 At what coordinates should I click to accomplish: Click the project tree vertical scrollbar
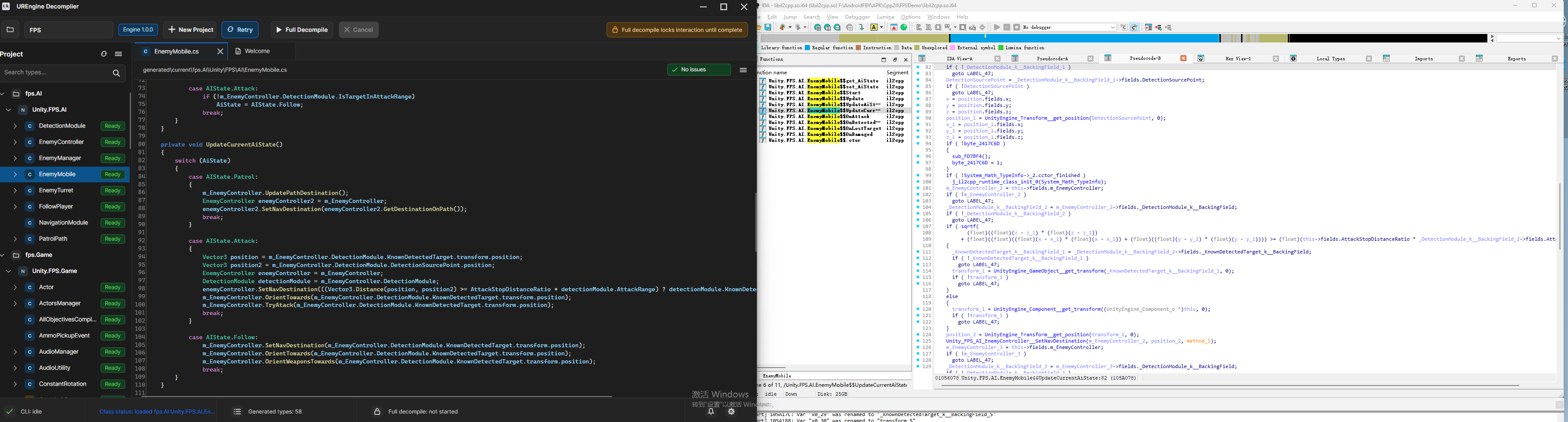click(x=131, y=121)
